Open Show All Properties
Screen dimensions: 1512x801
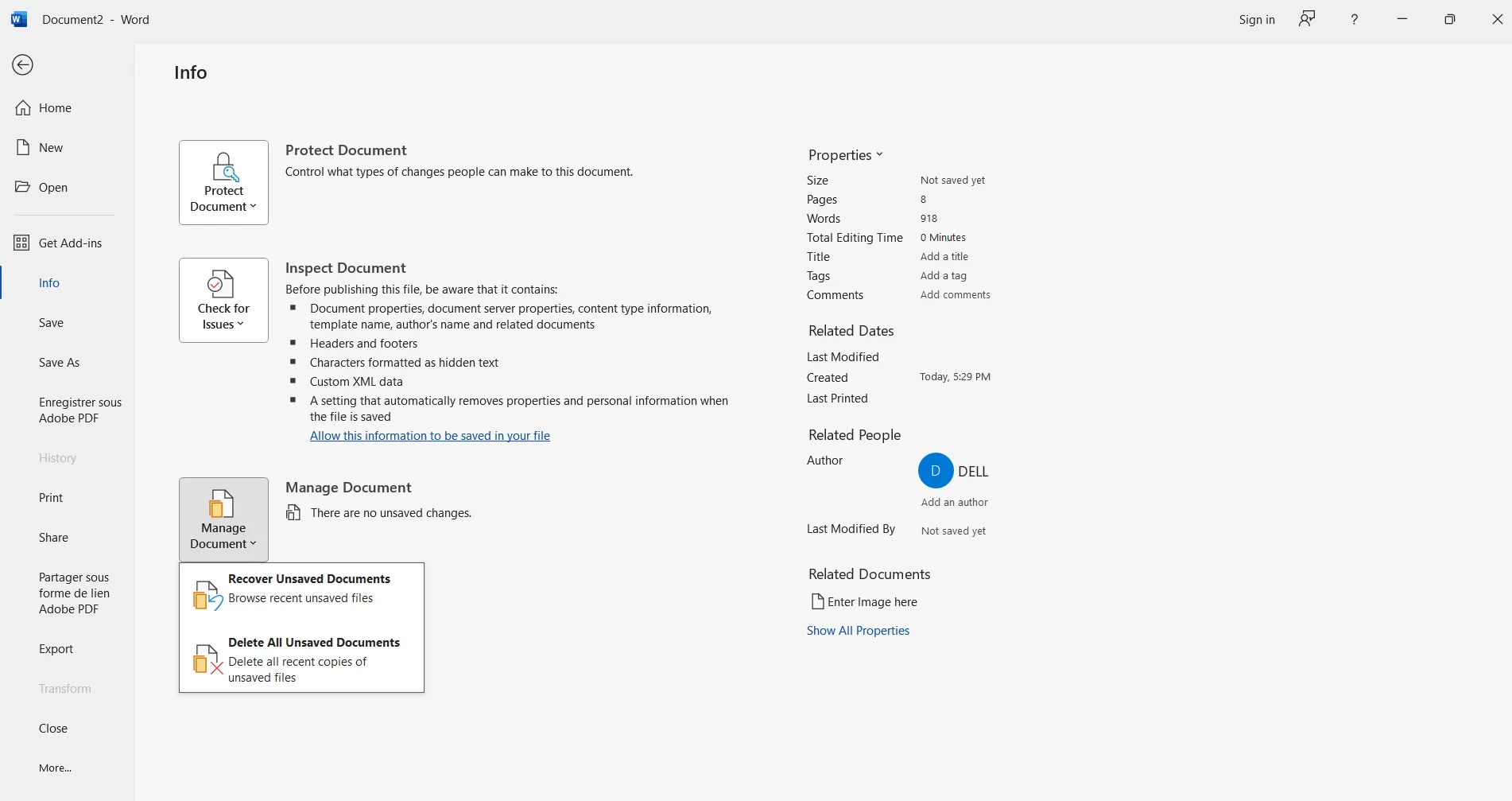tap(858, 630)
